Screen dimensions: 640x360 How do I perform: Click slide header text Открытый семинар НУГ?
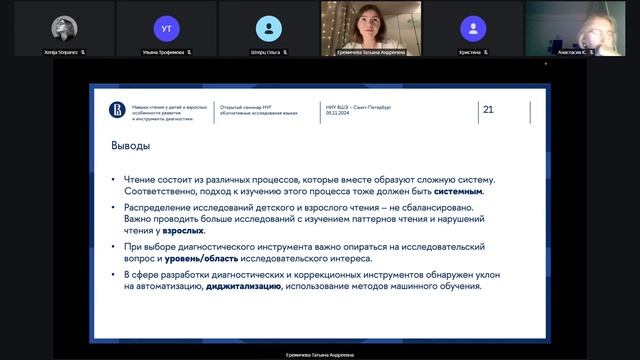246,107
